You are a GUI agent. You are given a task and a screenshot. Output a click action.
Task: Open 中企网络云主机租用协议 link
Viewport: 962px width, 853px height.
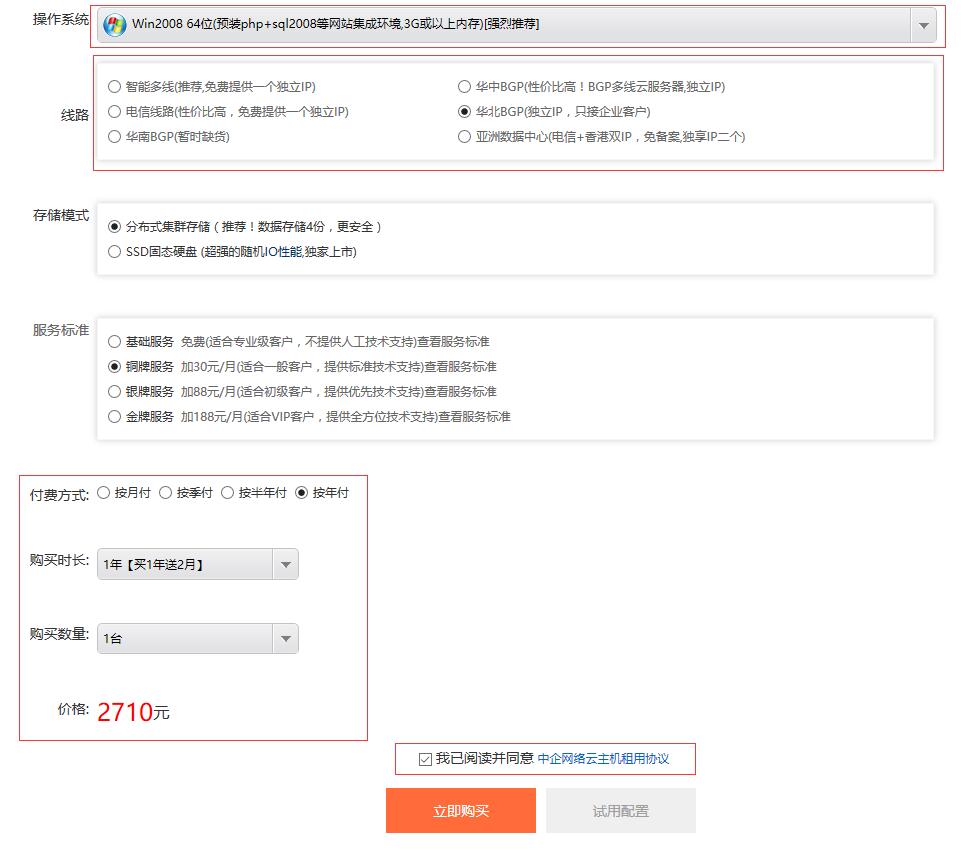(x=603, y=759)
